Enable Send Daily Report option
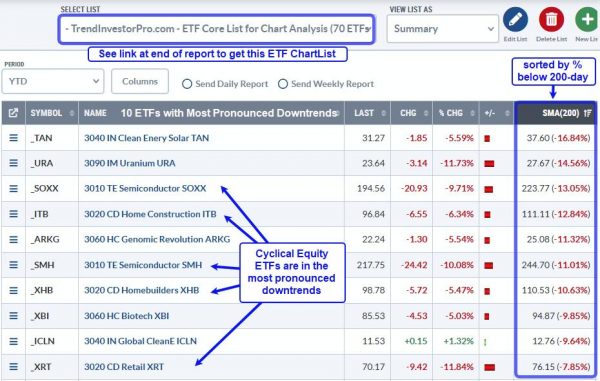This screenshot has width=600, height=381. coord(187,84)
